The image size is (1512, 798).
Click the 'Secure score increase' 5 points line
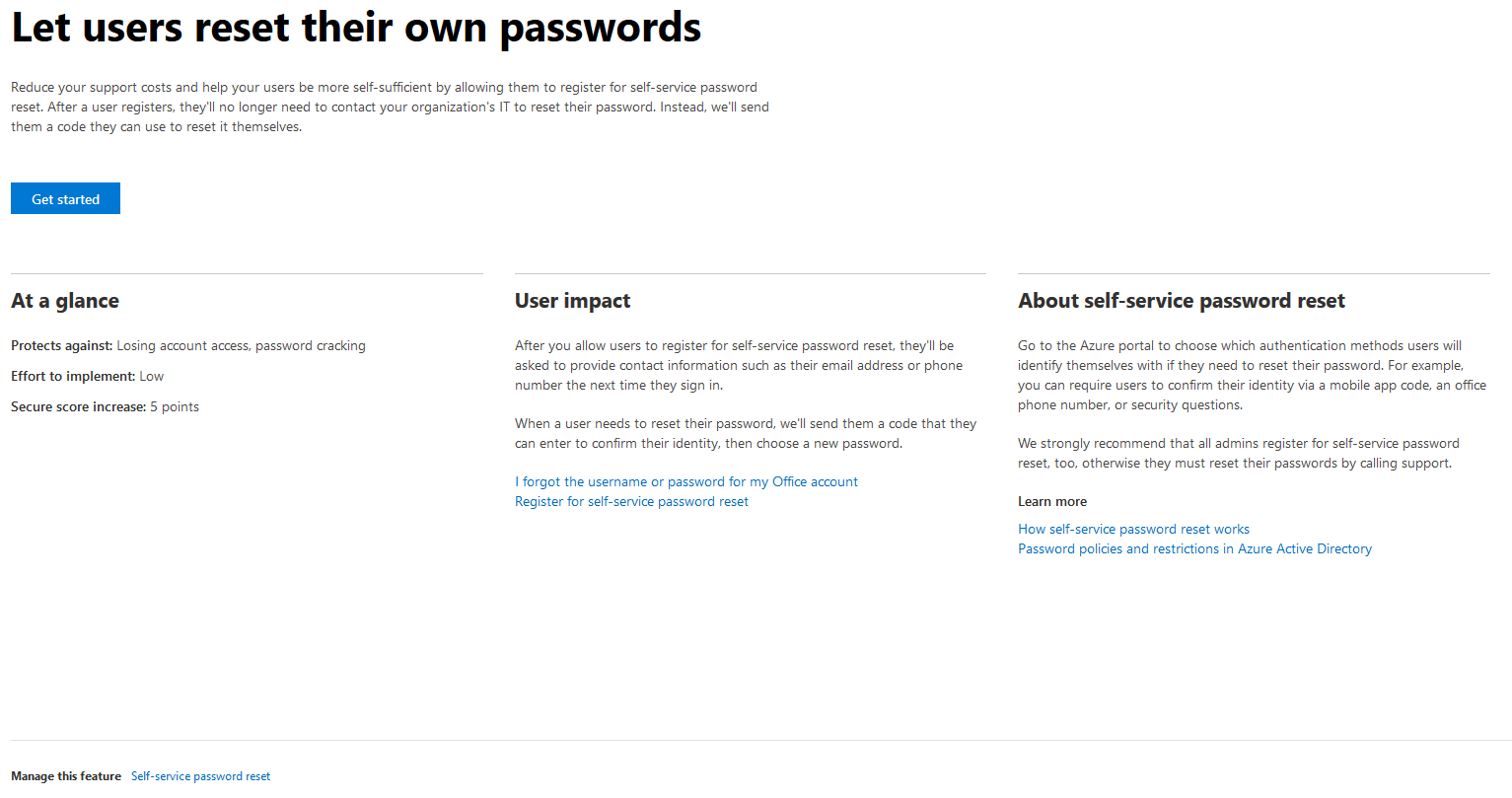tap(105, 406)
